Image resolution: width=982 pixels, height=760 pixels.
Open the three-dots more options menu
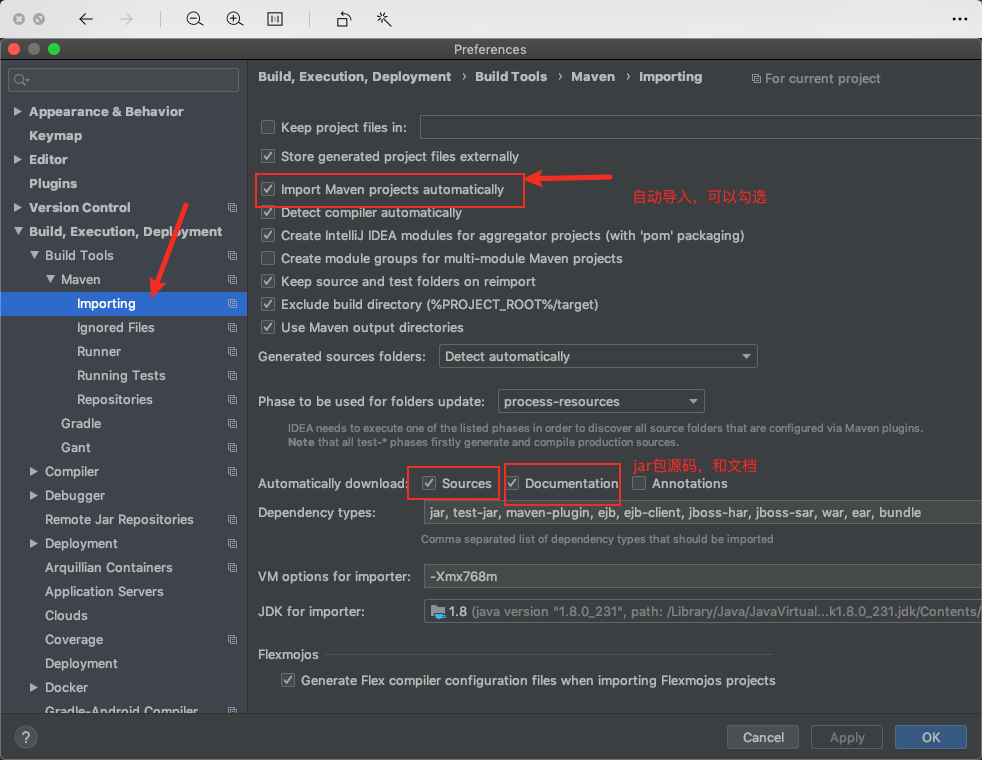point(959,19)
